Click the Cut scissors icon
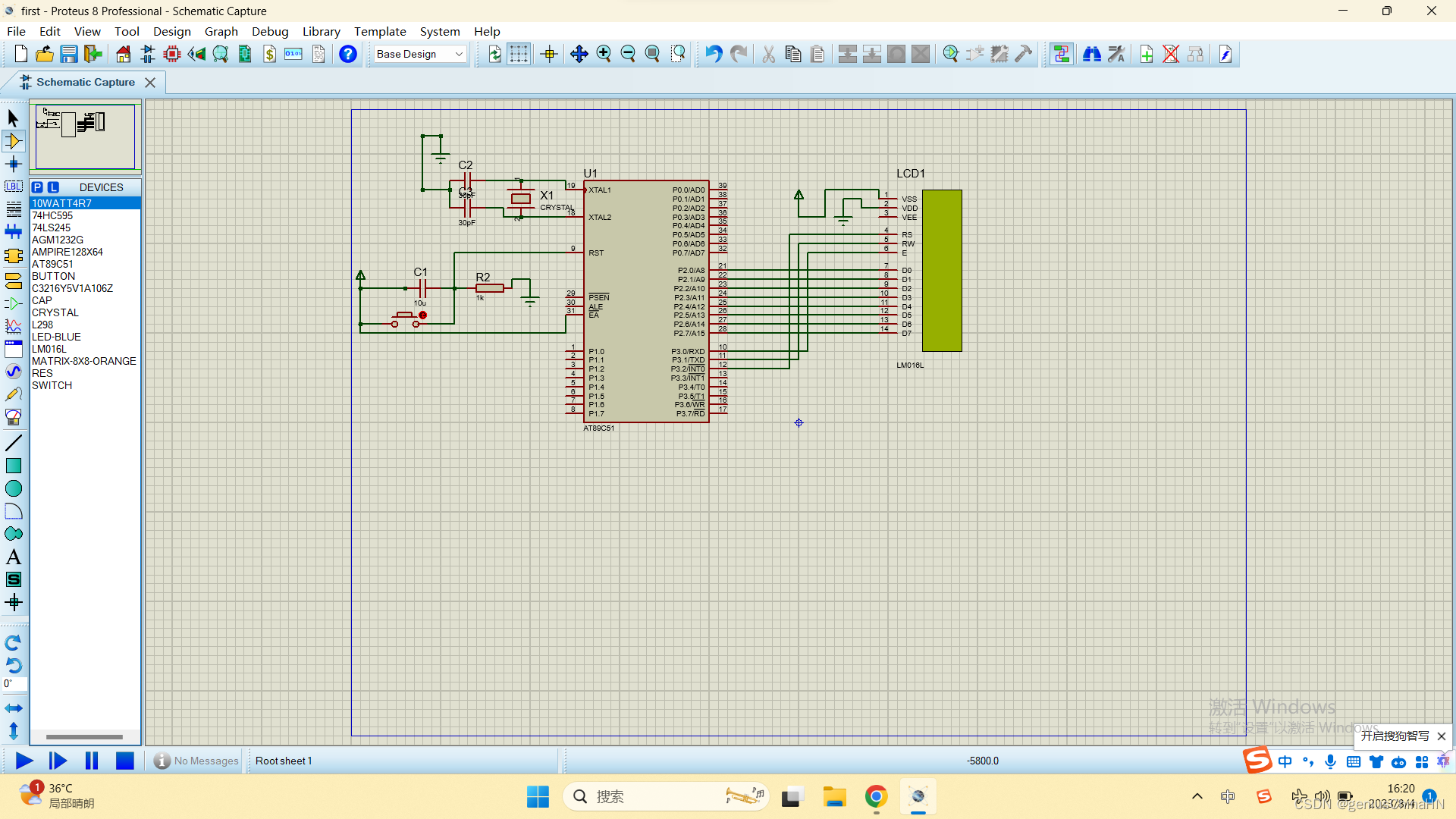 pyautogui.click(x=769, y=54)
